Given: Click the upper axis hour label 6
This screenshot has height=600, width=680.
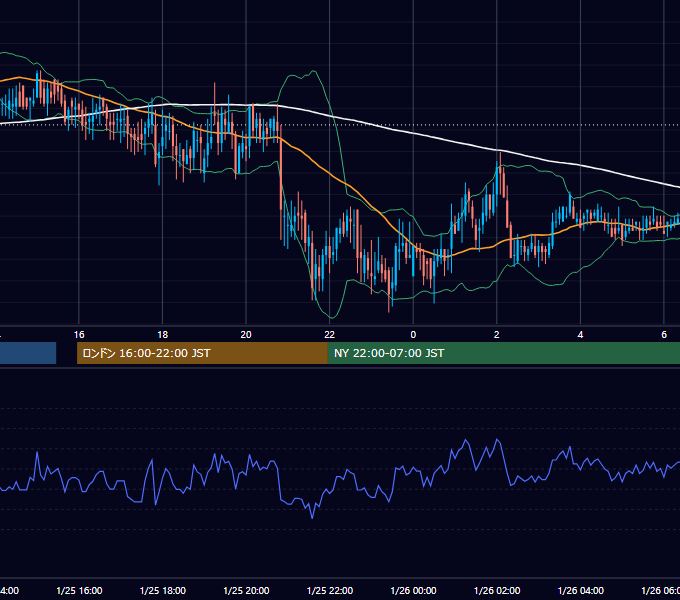Looking at the screenshot, I should pos(664,334).
